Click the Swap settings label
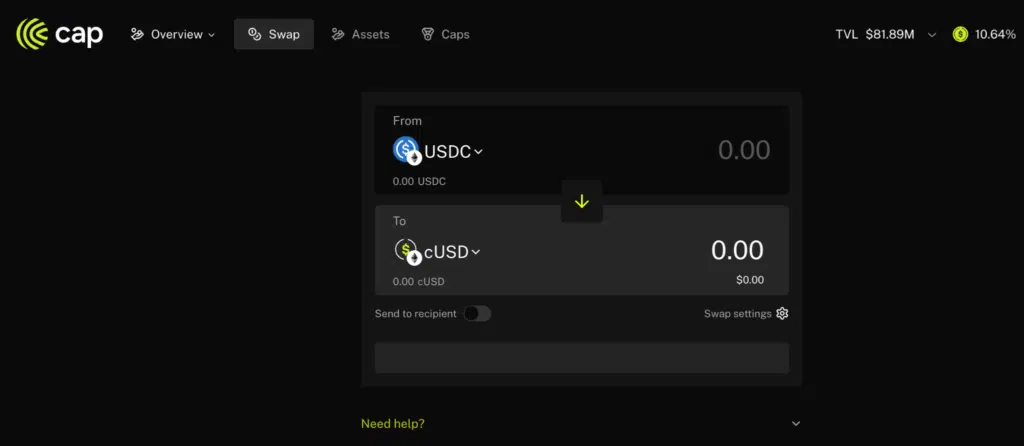The image size is (1024, 446). [x=737, y=313]
